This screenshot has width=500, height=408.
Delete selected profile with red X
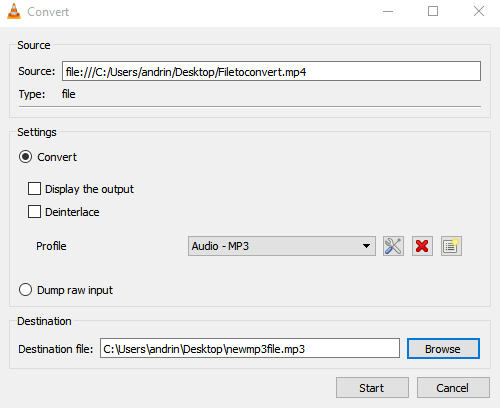(x=422, y=246)
